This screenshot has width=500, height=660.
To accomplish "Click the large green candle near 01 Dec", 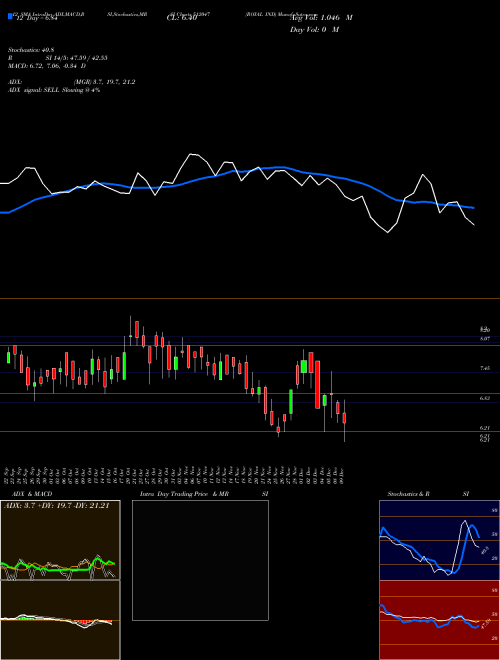I will 304,366.
